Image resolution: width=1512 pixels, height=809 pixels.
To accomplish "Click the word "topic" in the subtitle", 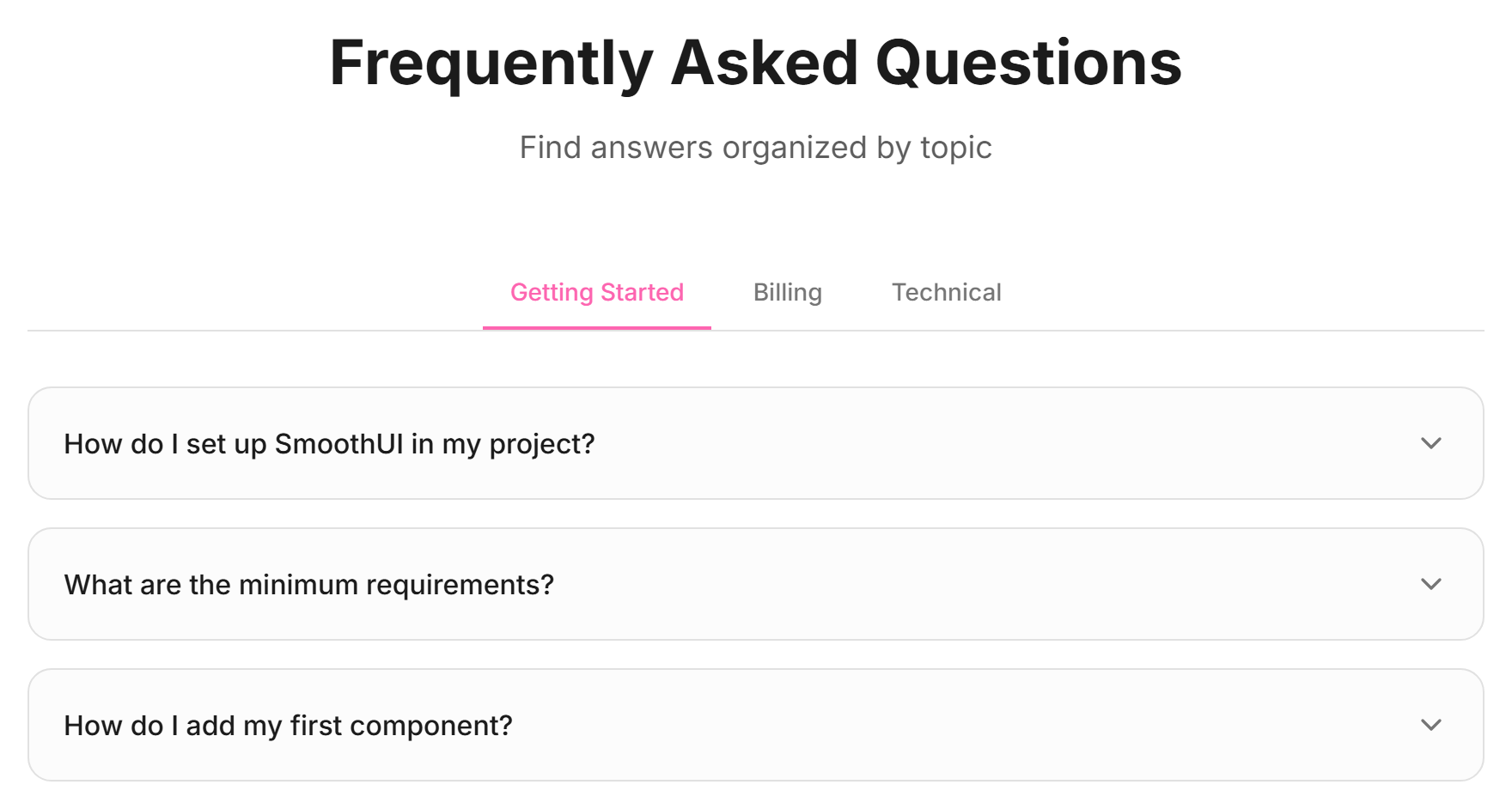I will [956, 148].
